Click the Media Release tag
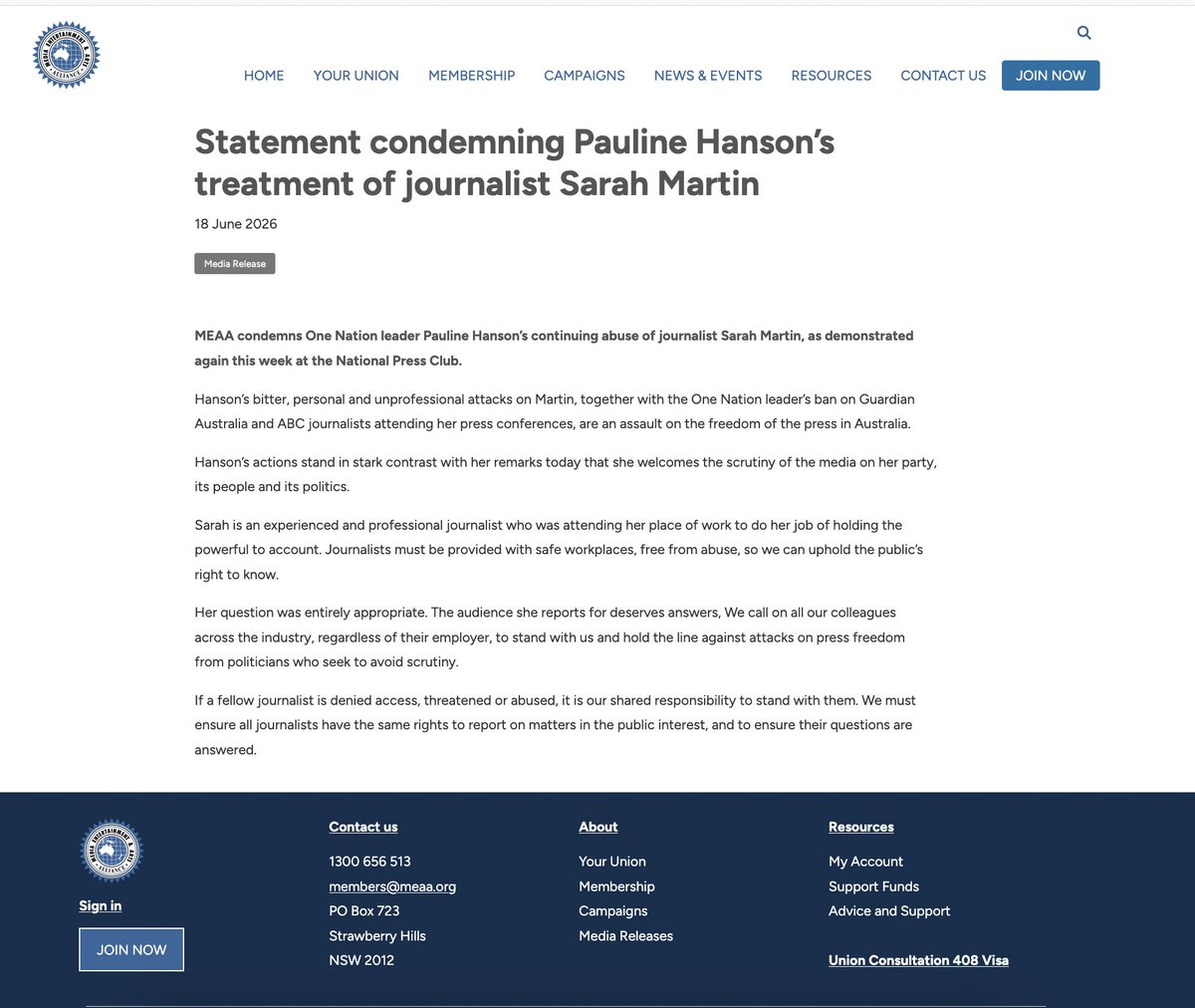1195x1008 pixels. [x=235, y=264]
